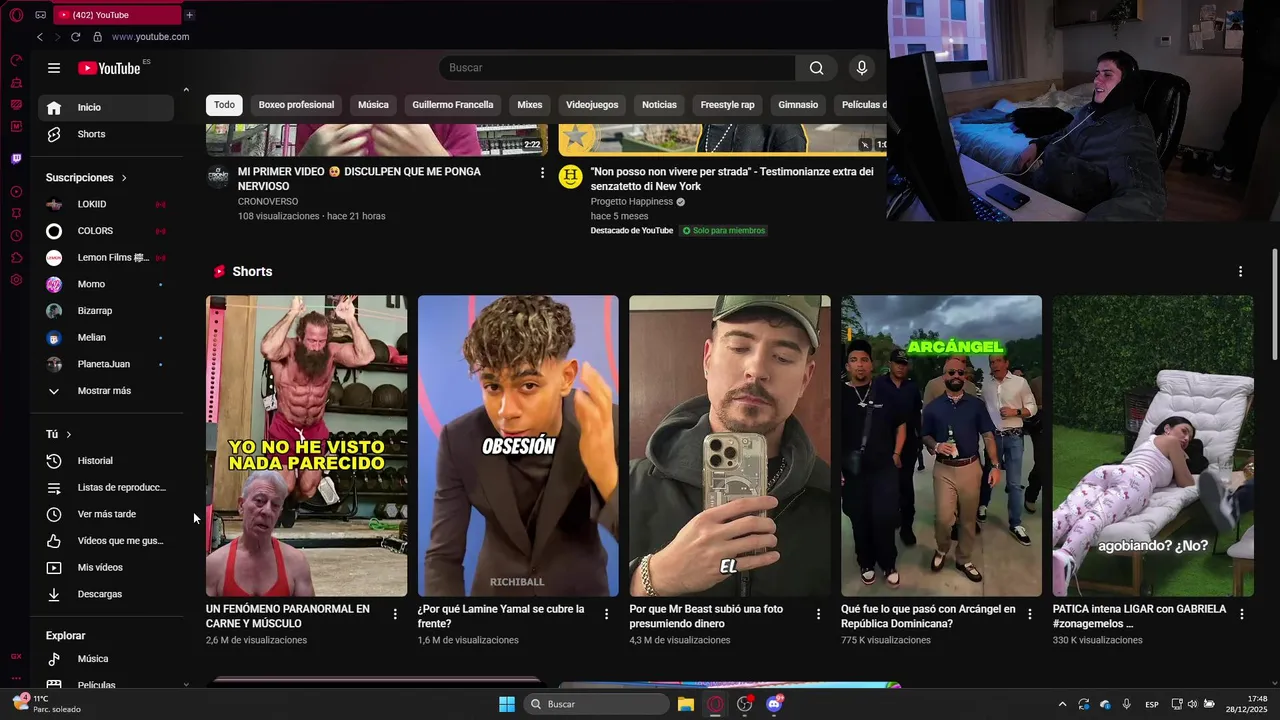Image resolution: width=1280 pixels, height=720 pixels.
Task: Click the site lock icon in address bar
Action: click(x=97, y=37)
